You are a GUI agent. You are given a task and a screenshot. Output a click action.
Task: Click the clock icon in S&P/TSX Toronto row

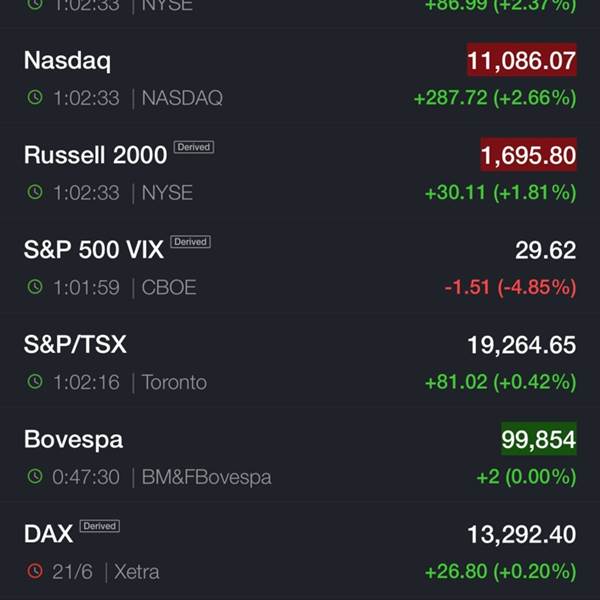coord(35,382)
